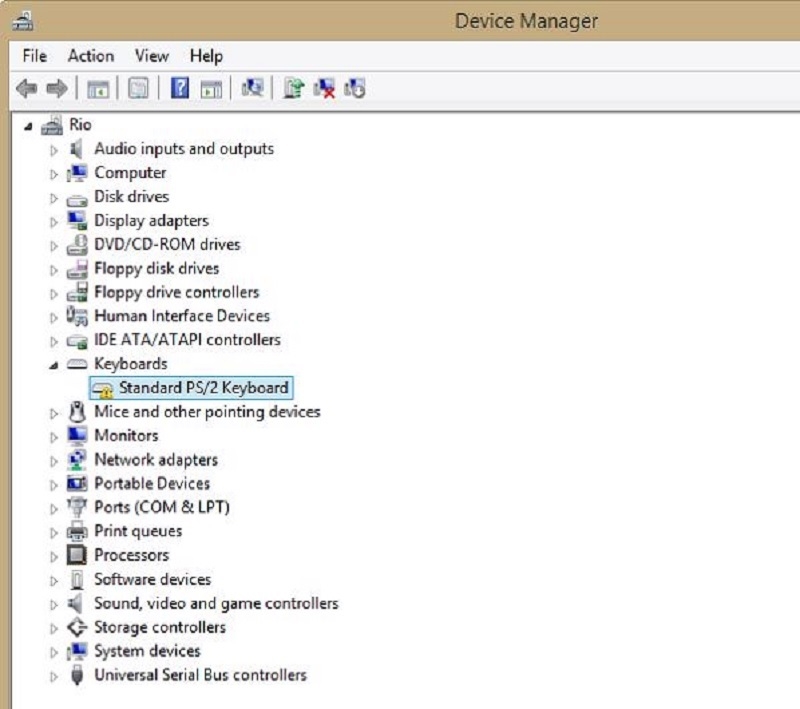Click the Back arrow toolbar icon

pyautogui.click(x=27, y=89)
